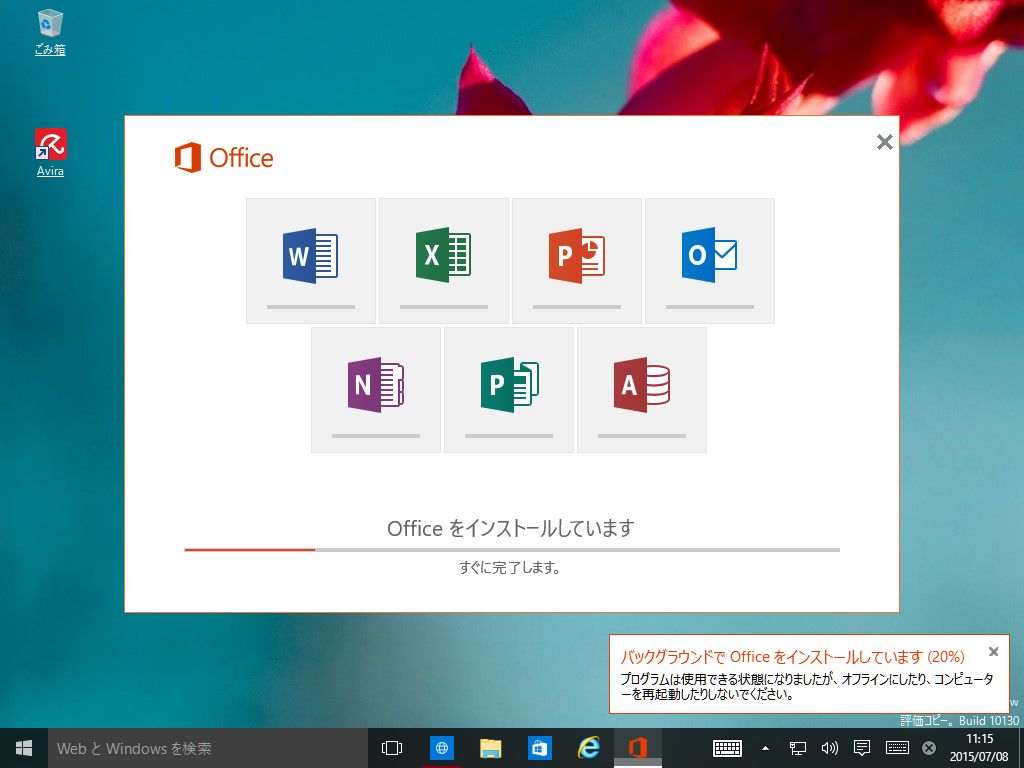Launch Internet Explorer from taskbar
Viewport: 1024px width, 768px height.
[588, 748]
